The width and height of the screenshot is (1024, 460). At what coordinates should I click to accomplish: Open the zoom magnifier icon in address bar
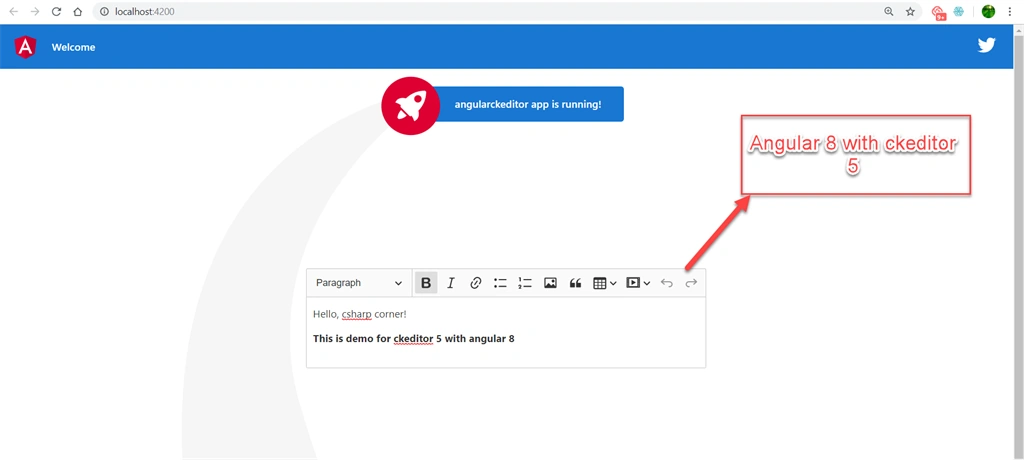[x=889, y=12]
